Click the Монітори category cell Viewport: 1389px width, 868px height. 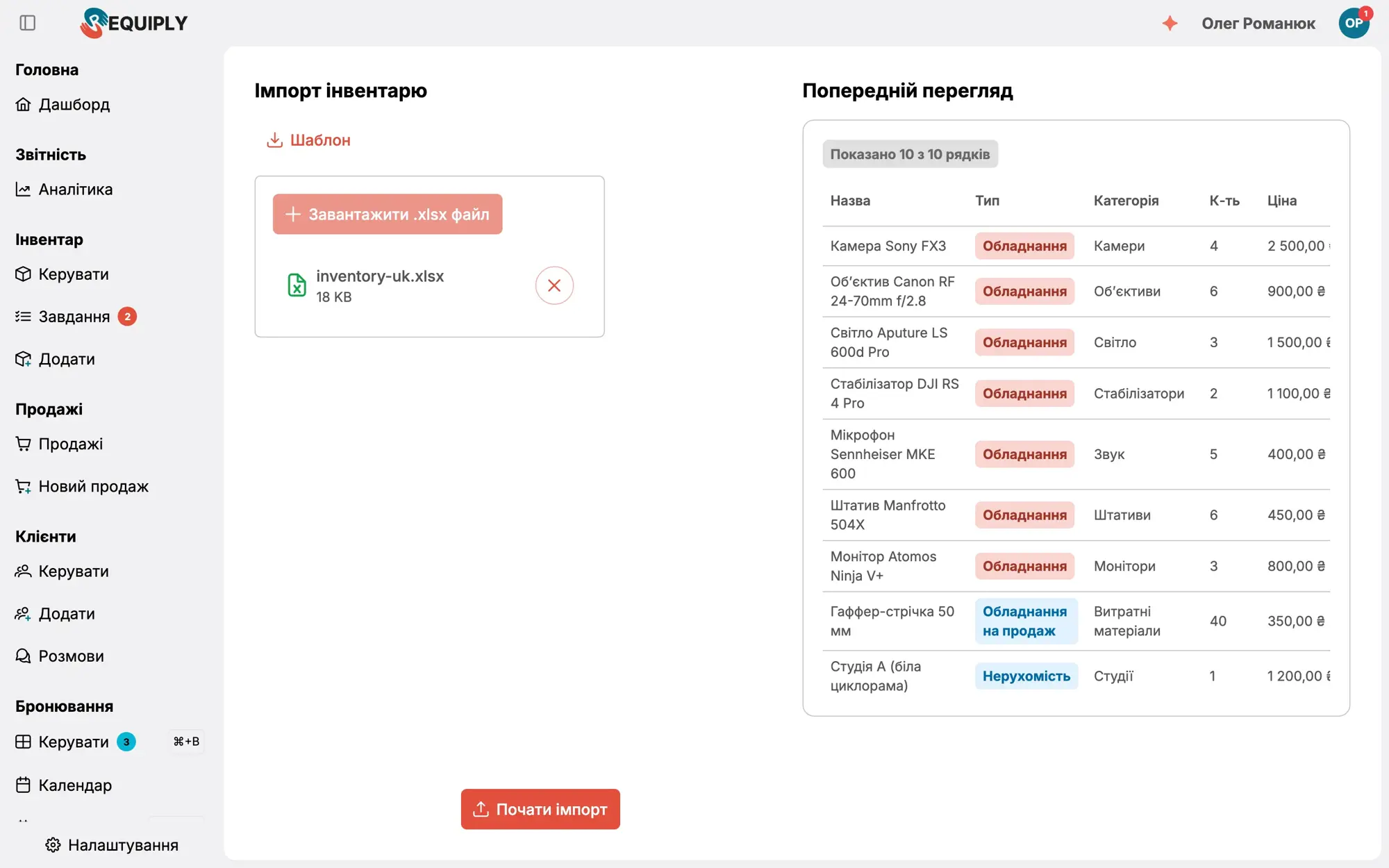tap(1124, 566)
